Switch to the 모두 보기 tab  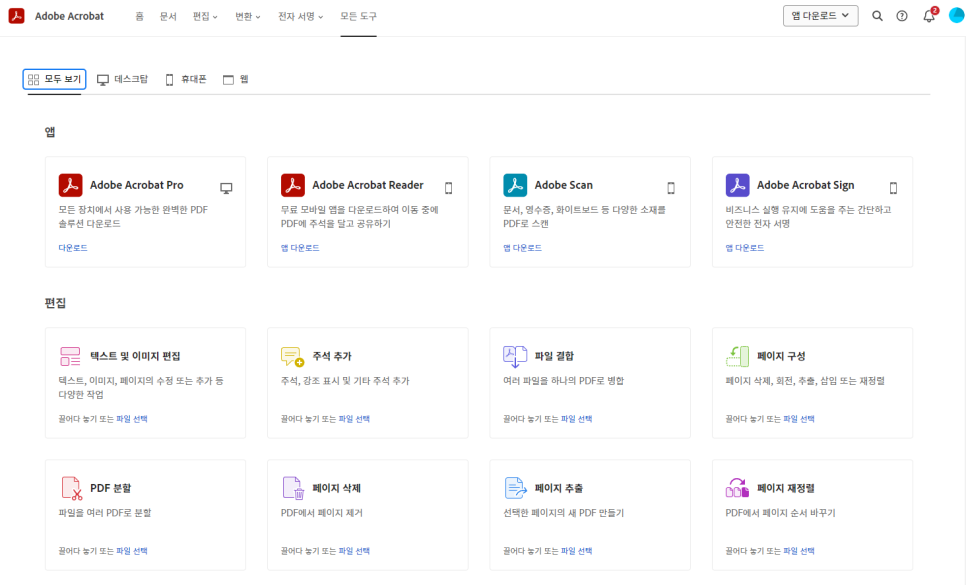click(54, 79)
